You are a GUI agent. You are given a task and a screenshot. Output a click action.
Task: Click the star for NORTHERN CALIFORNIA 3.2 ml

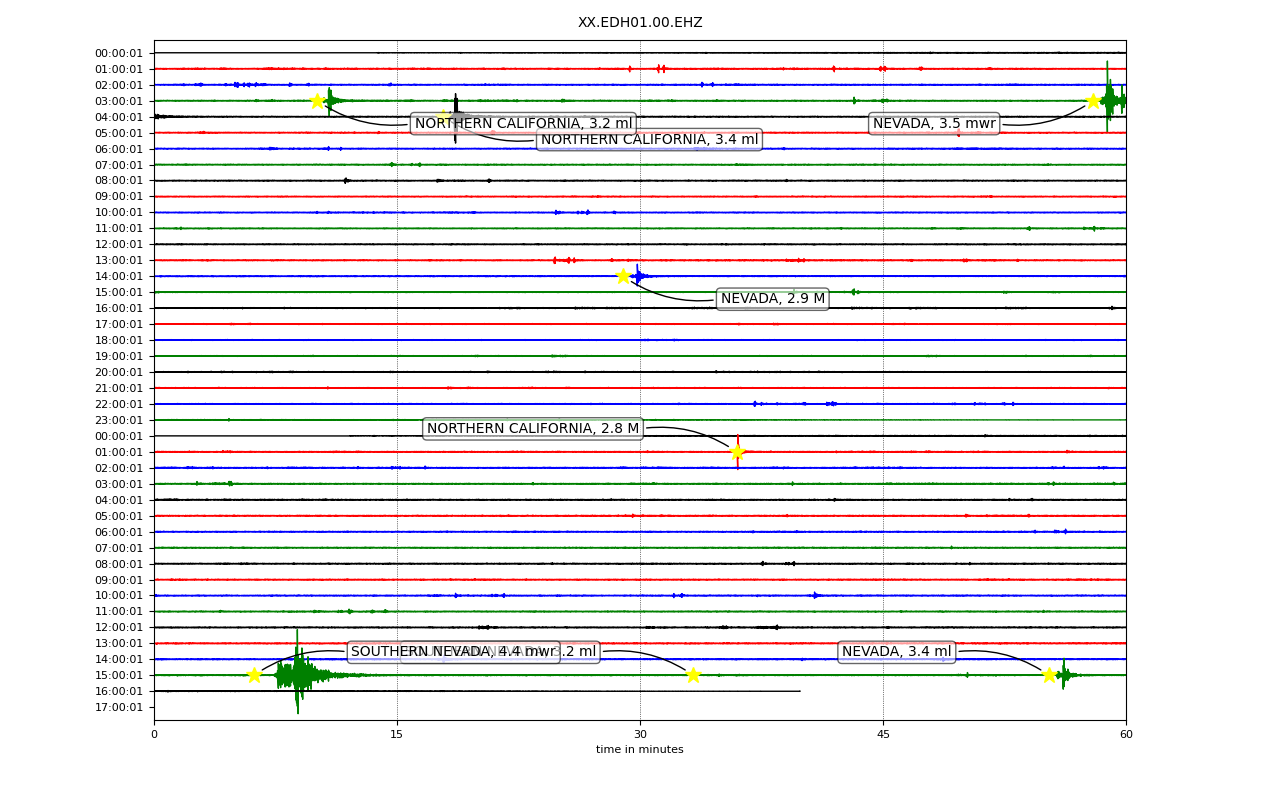coord(317,101)
